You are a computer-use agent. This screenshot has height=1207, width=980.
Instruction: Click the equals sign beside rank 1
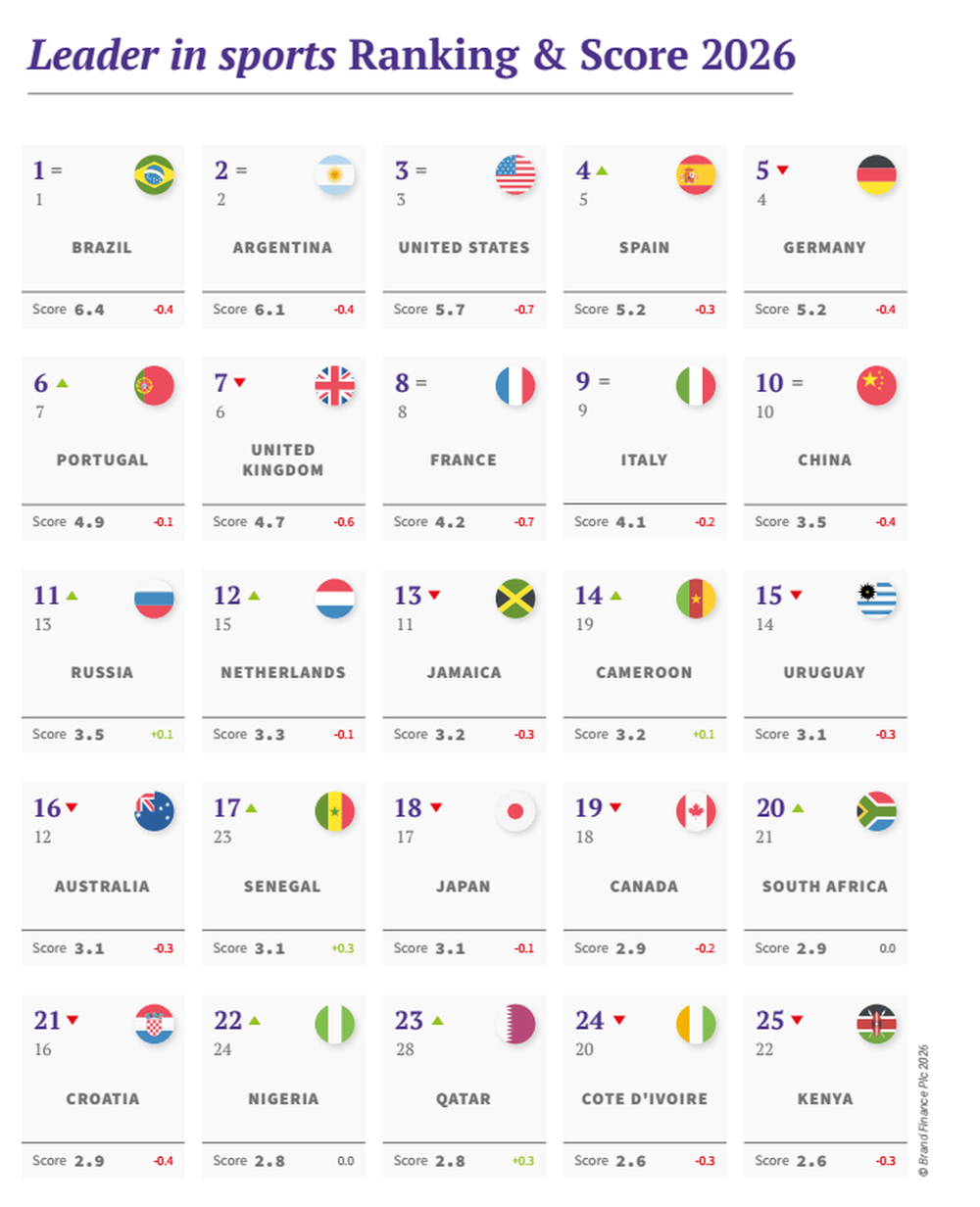pos(56,170)
